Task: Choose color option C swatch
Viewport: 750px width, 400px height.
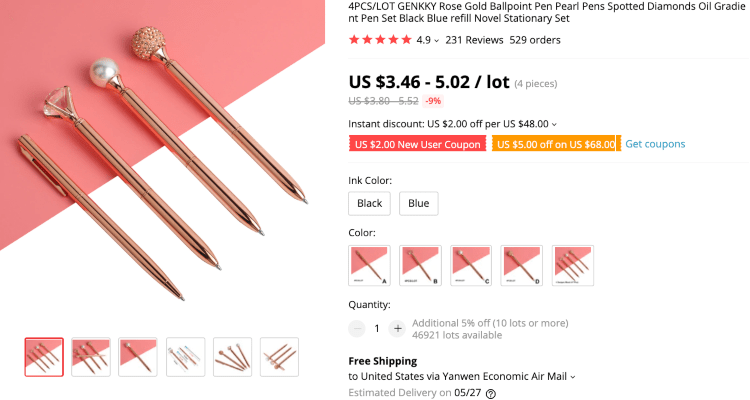Action: coord(471,265)
